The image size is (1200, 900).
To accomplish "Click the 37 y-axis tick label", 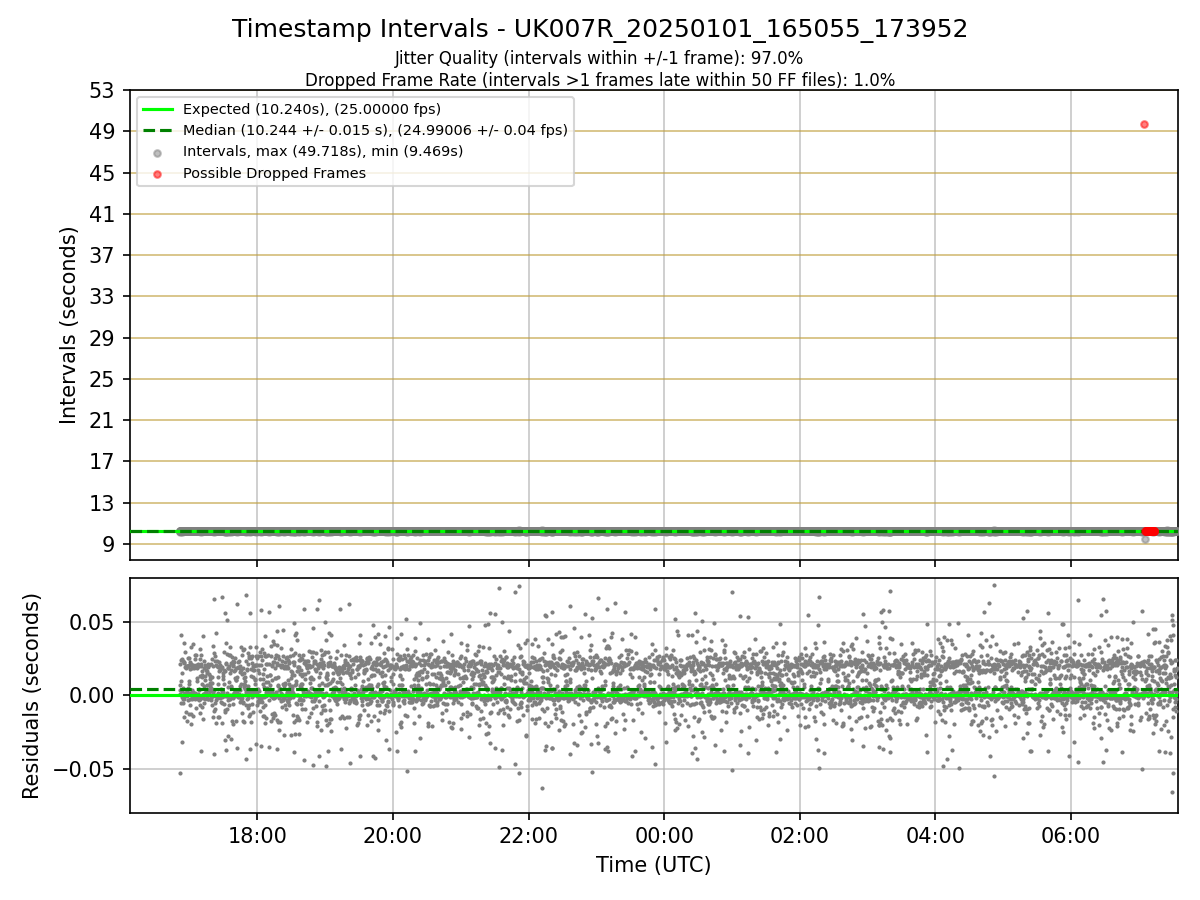I will coord(104,255).
